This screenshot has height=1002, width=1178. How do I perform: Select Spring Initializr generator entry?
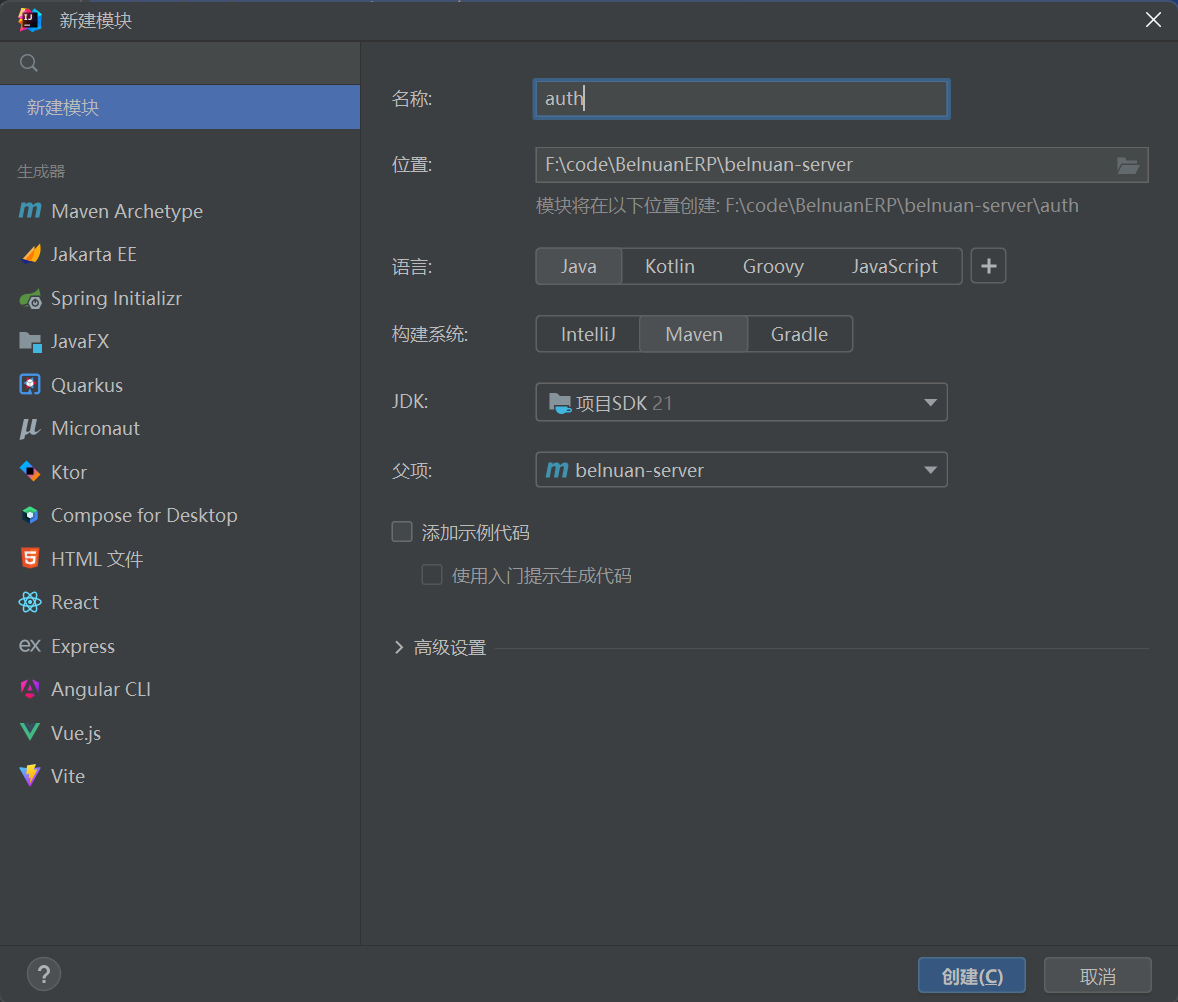tap(180, 299)
